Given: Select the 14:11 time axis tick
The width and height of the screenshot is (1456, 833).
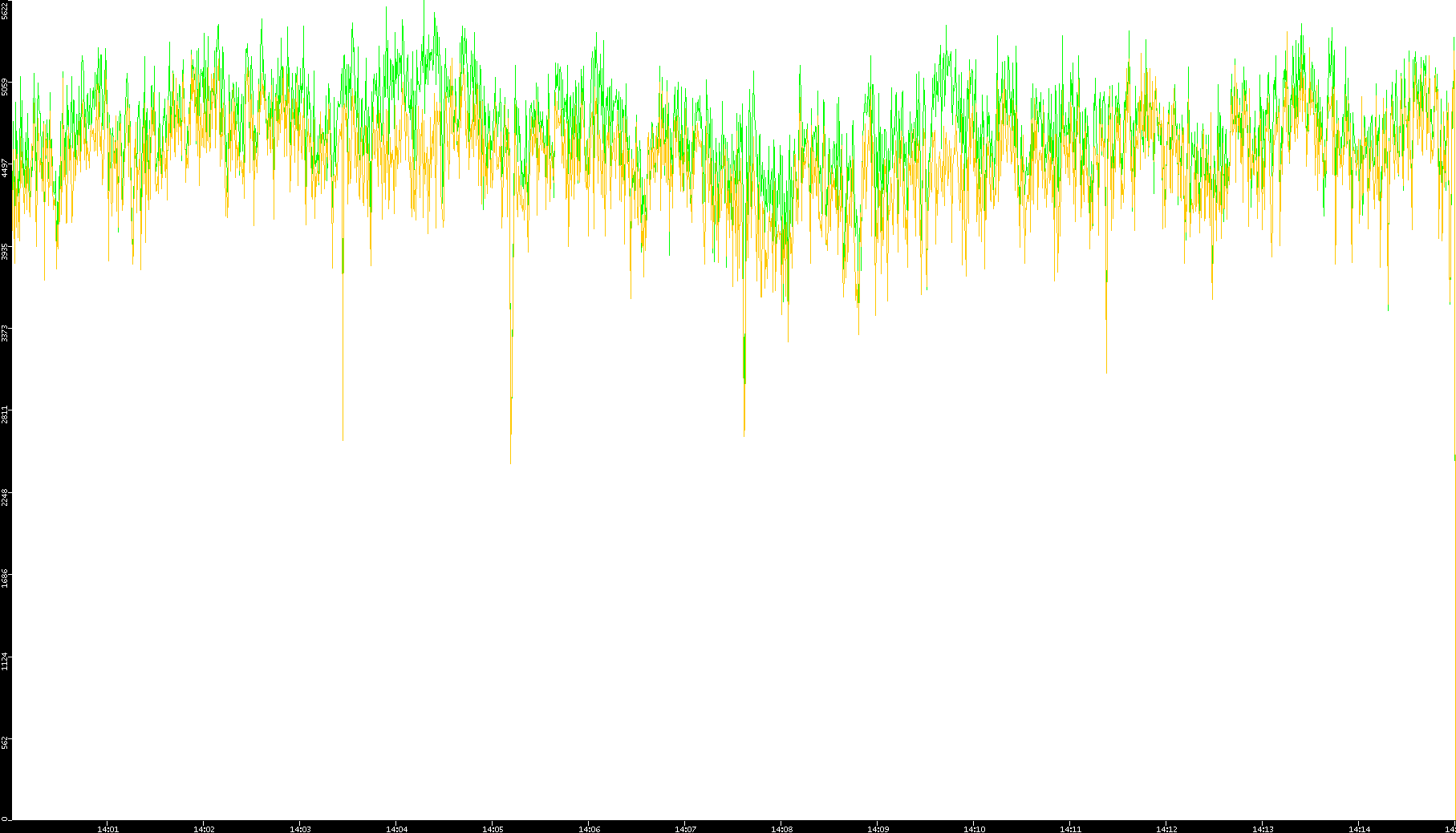Looking at the screenshot, I should [1070, 829].
